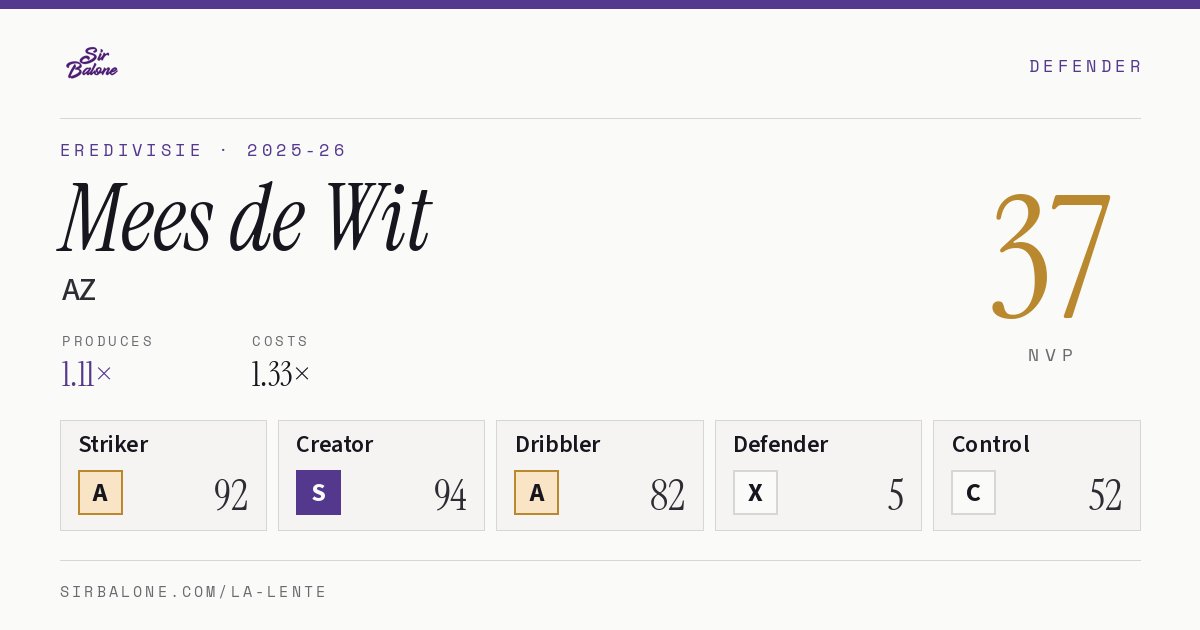Select the X badge under Defender

755,492
